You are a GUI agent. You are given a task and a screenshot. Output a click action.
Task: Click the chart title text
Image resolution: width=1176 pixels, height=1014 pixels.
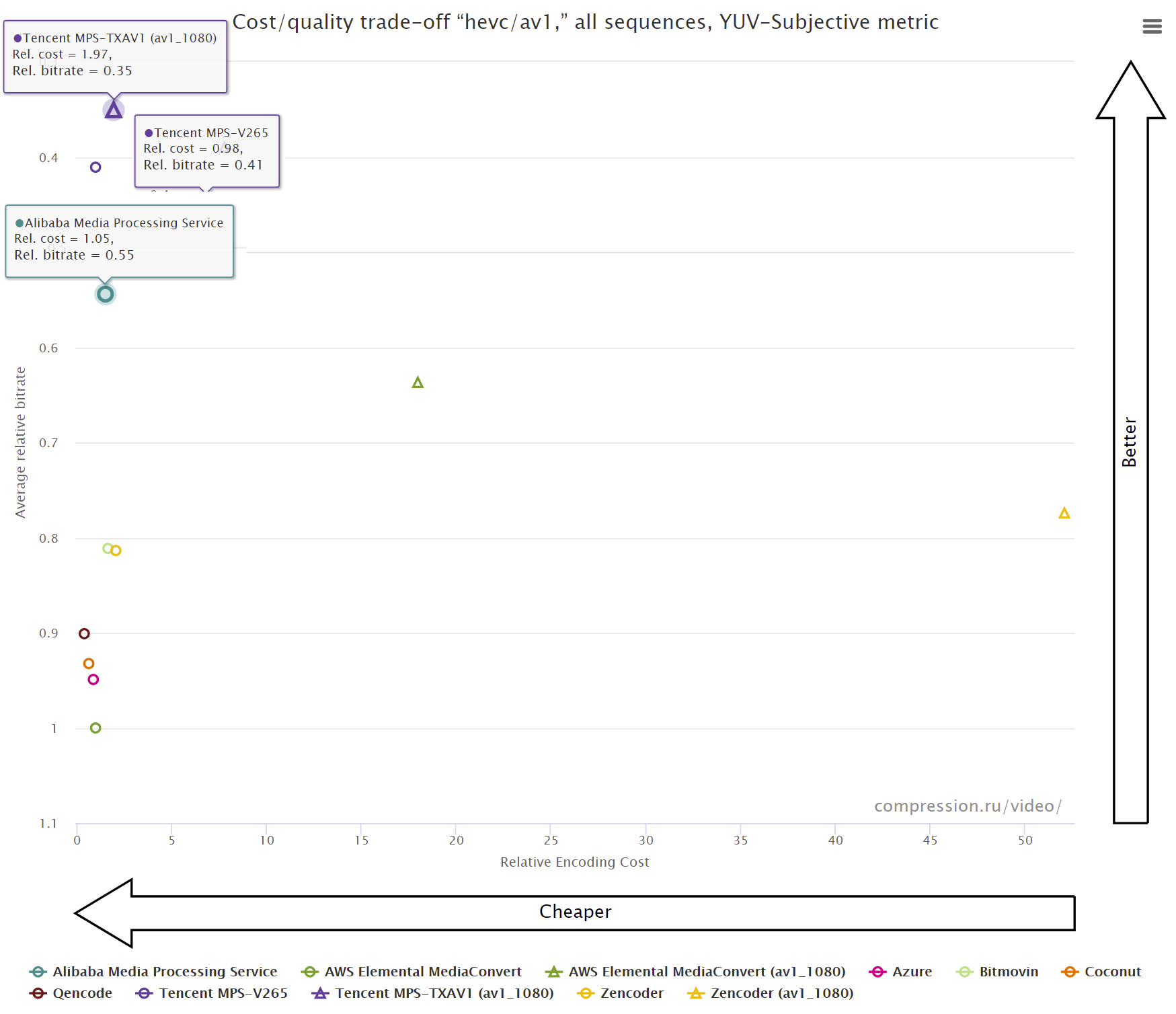(585, 22)
